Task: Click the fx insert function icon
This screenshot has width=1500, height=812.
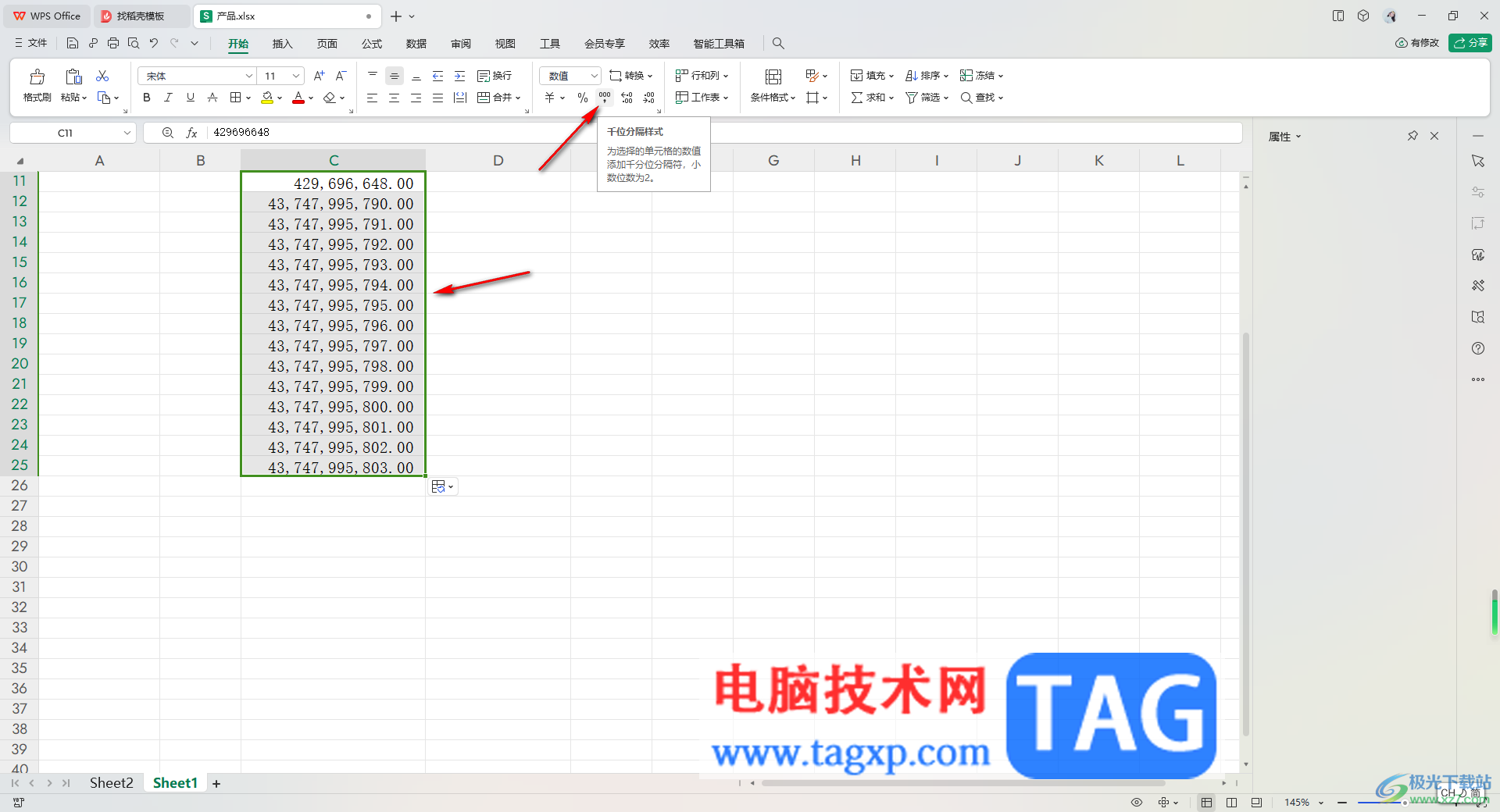Action: [x=191, y=133]
